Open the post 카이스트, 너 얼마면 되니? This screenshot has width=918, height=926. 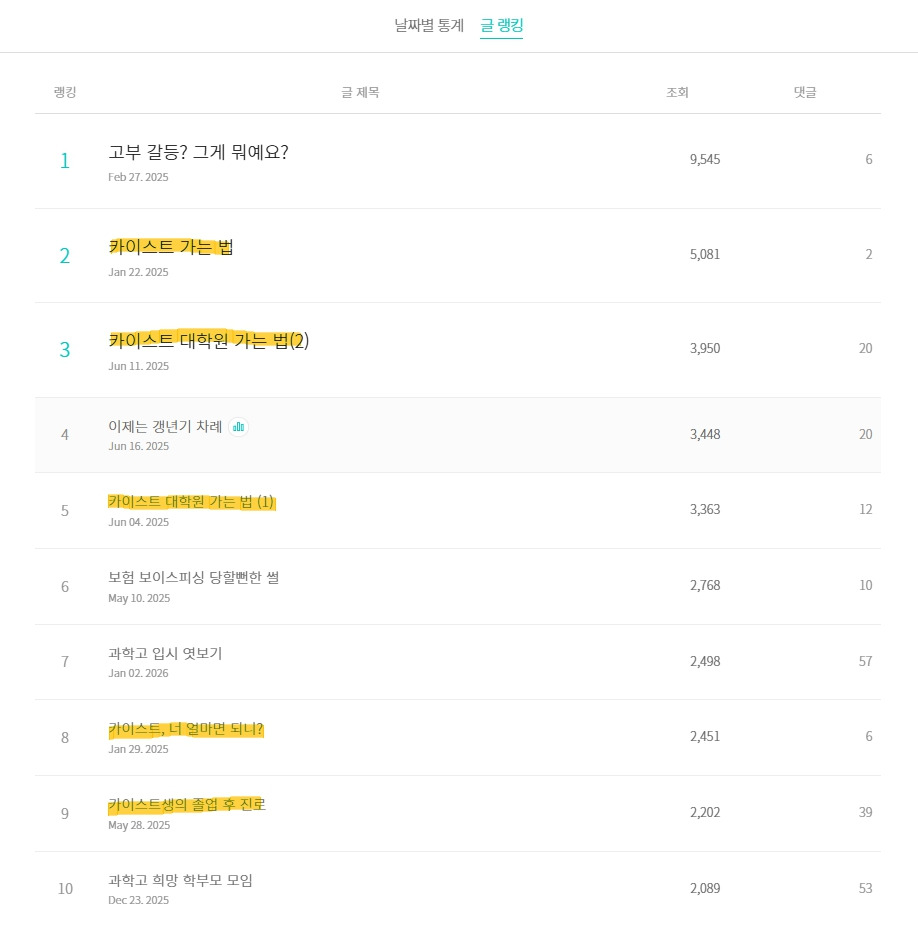[185, 729]
